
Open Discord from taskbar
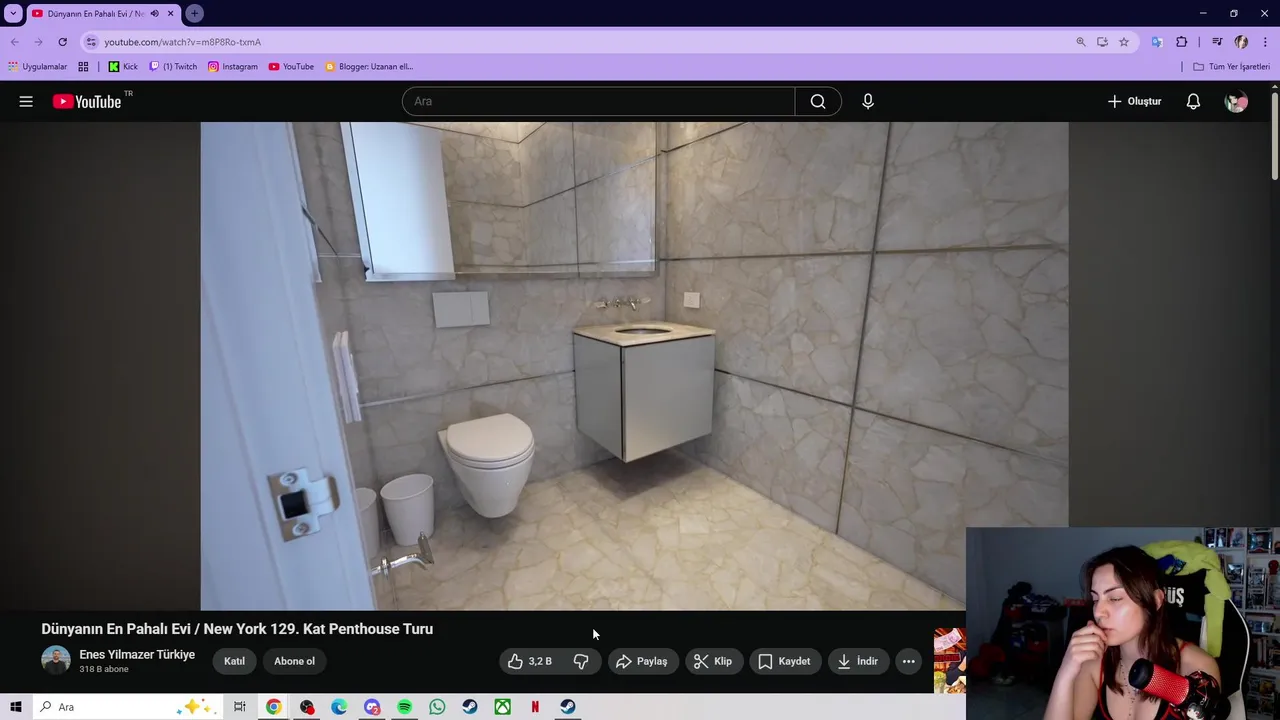(372, 707)
